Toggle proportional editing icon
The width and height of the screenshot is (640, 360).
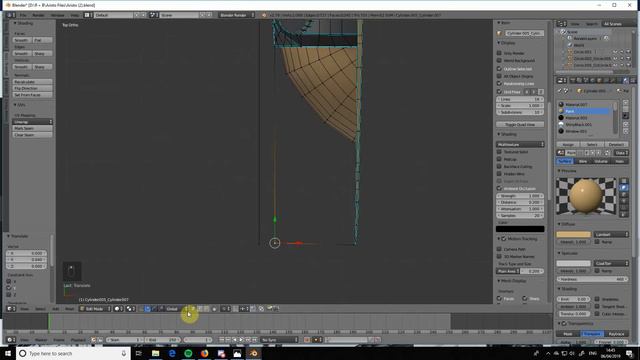(x=226, y=309)
